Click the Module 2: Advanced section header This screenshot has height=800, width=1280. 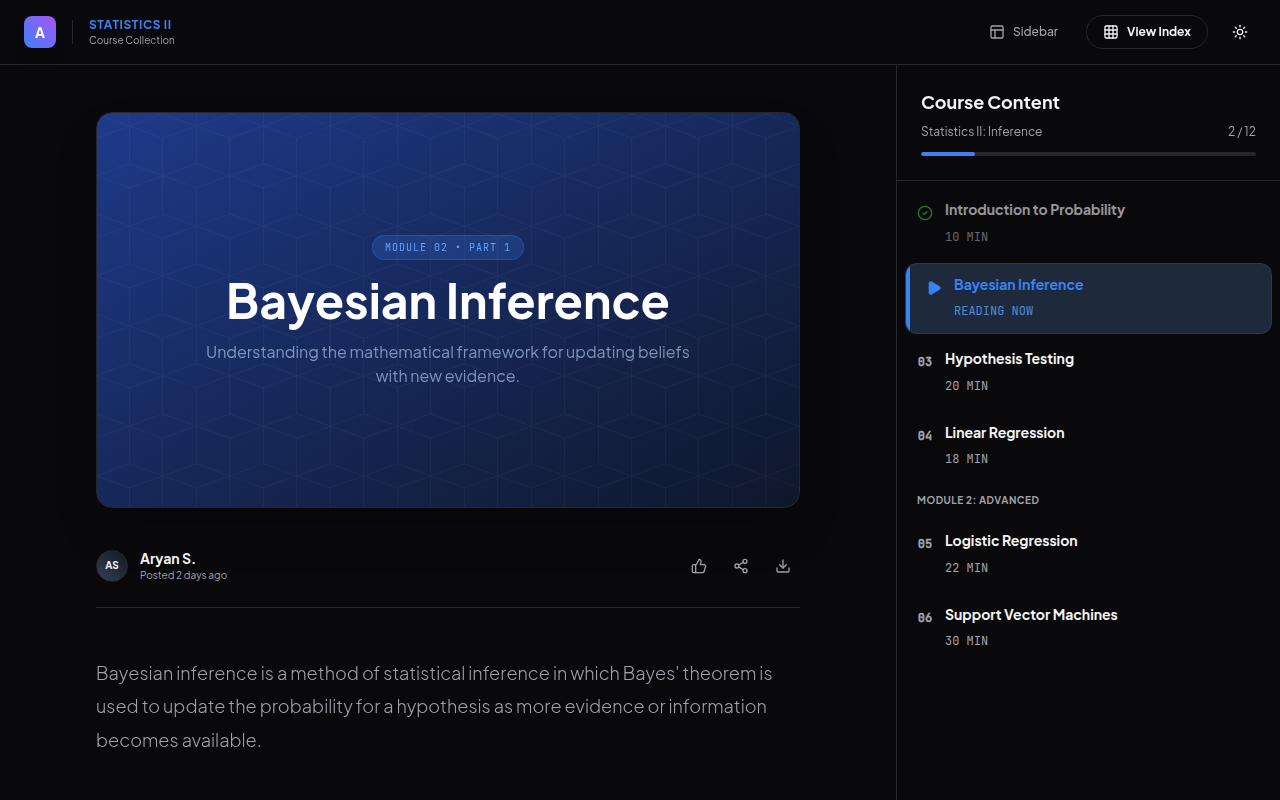pyautogui.click(x=978, y=500)
